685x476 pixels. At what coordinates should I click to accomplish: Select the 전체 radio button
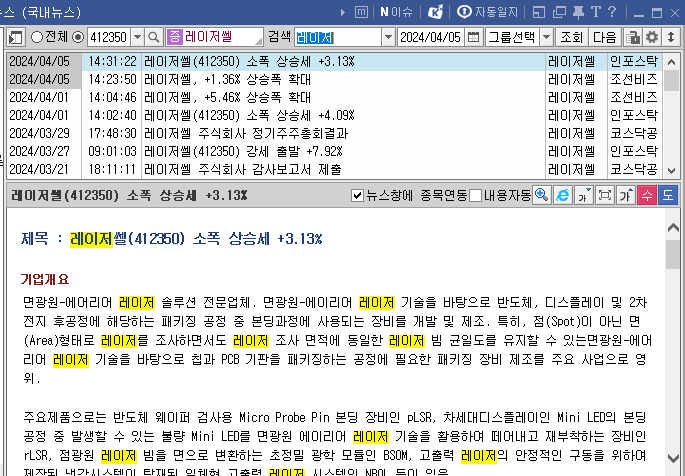(37, 38)
